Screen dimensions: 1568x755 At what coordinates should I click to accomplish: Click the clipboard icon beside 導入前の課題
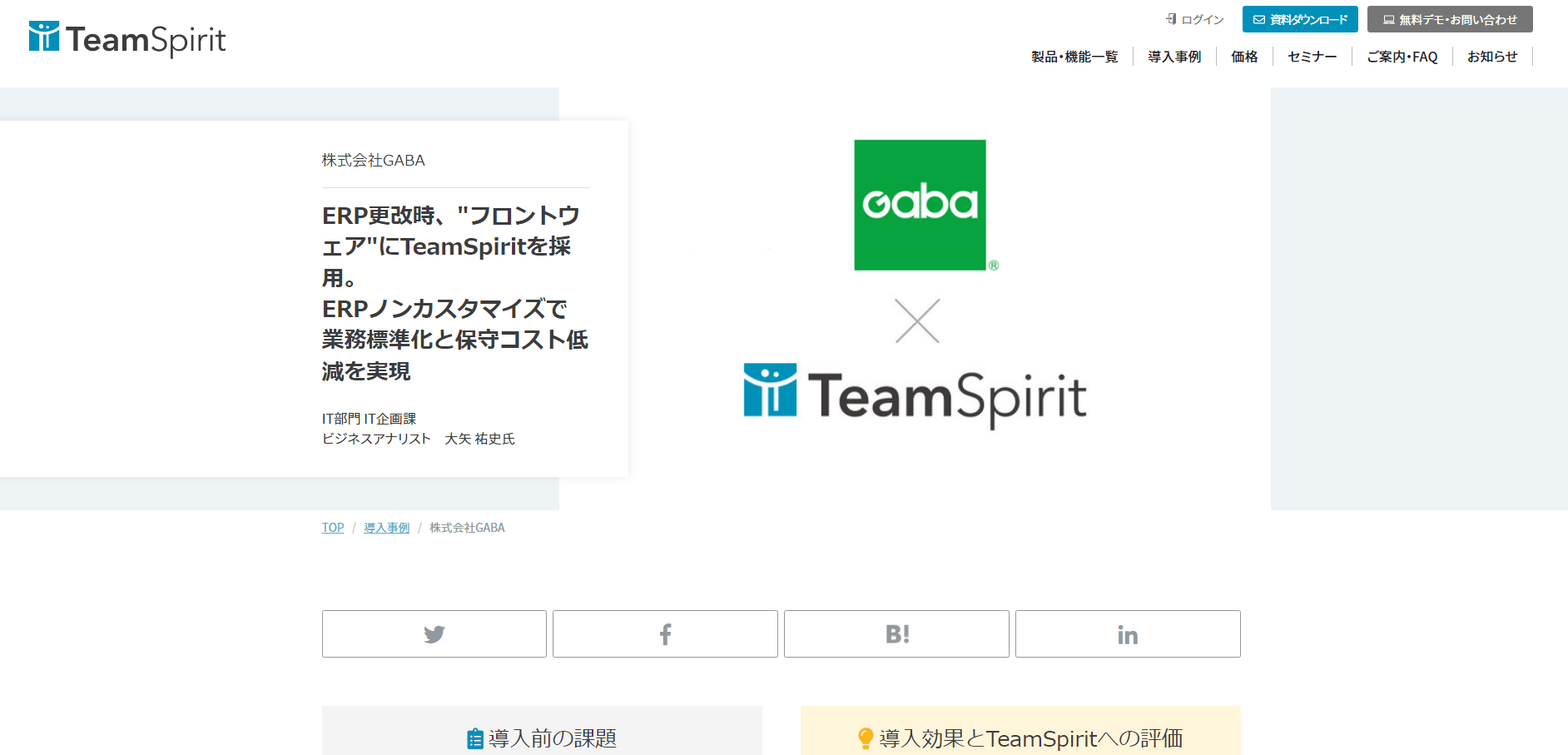[x=475, y=738]
